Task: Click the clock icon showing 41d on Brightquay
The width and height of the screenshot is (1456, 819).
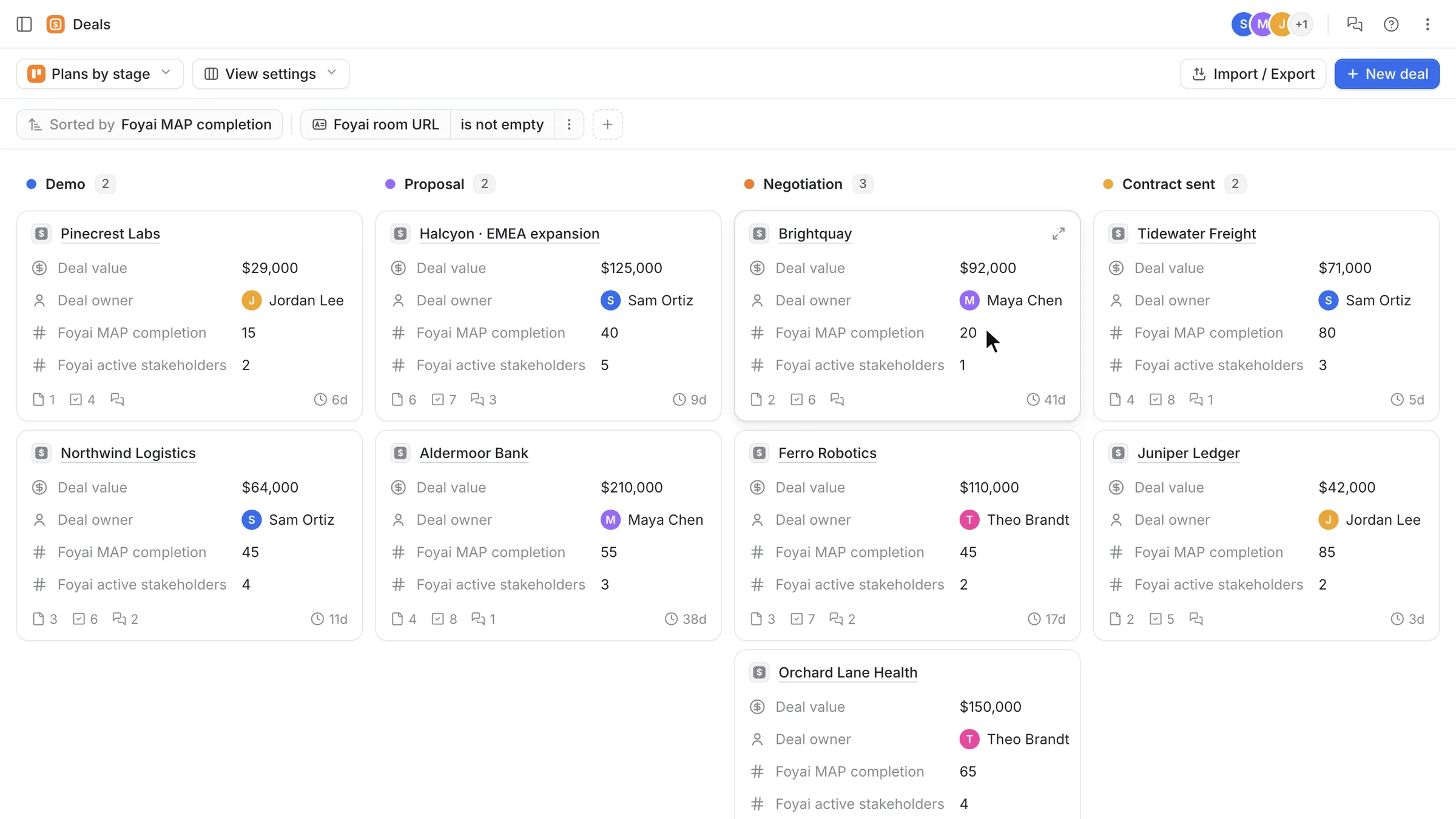Action: (1033, 399)
